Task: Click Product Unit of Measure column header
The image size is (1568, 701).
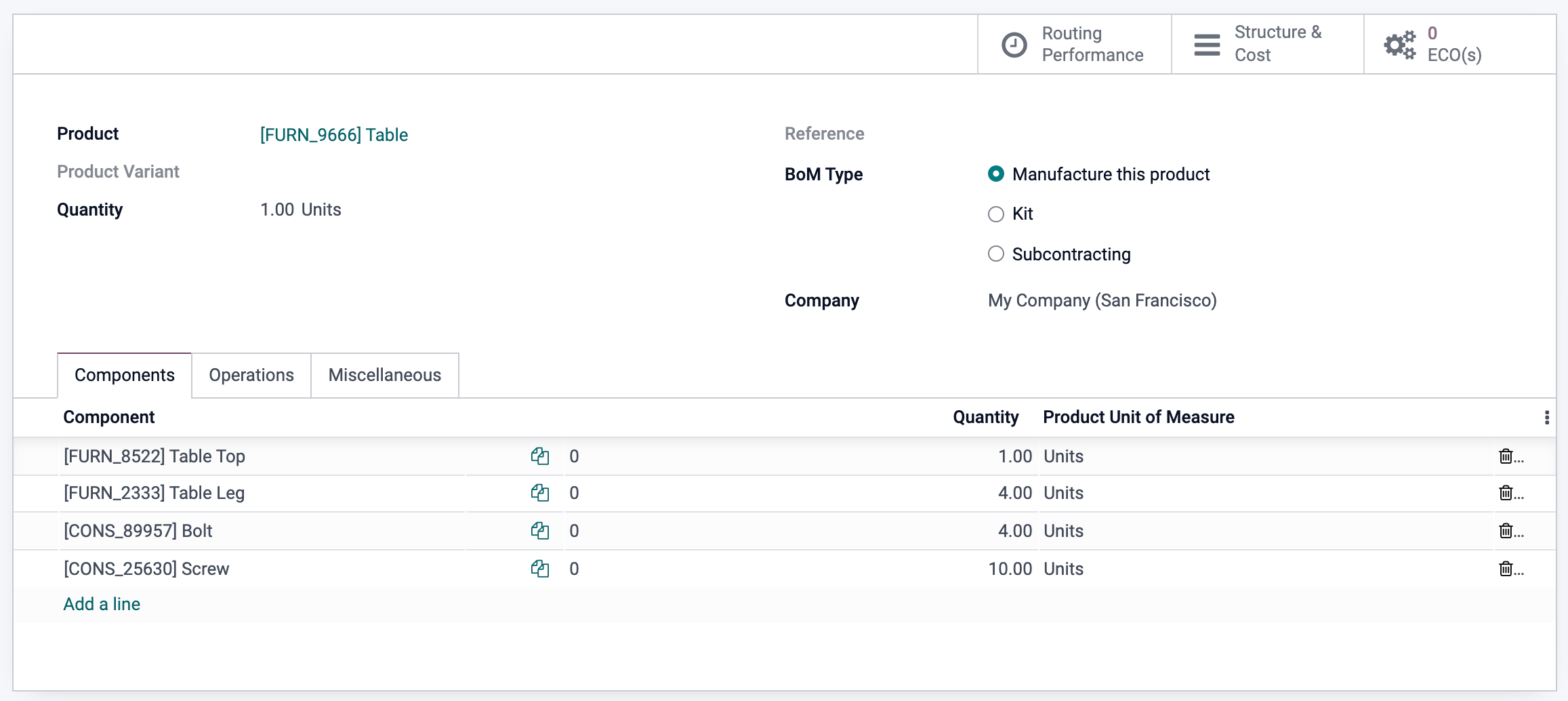Action: 1139,417
